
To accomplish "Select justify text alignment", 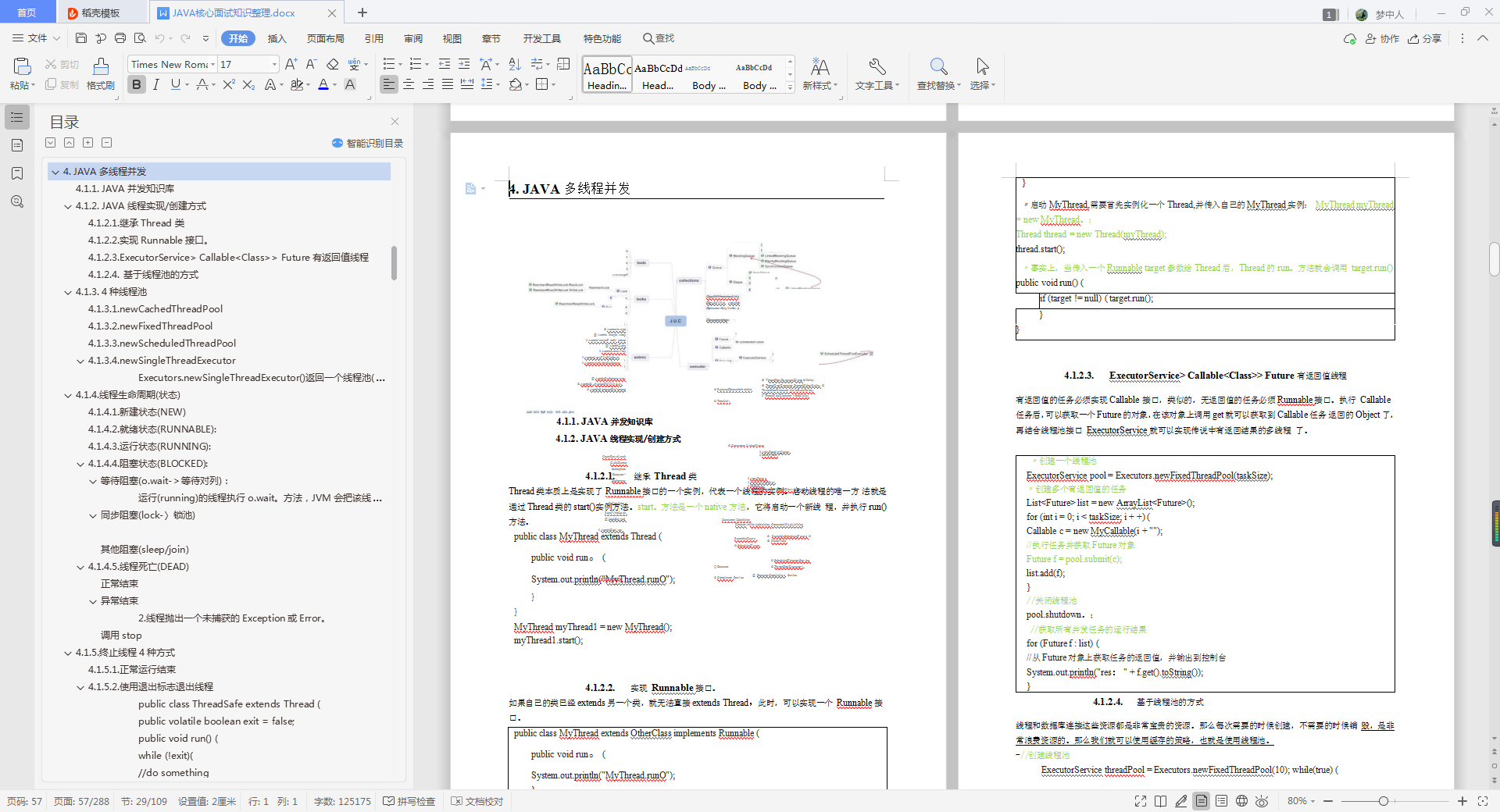I will [x=448, y=84].
